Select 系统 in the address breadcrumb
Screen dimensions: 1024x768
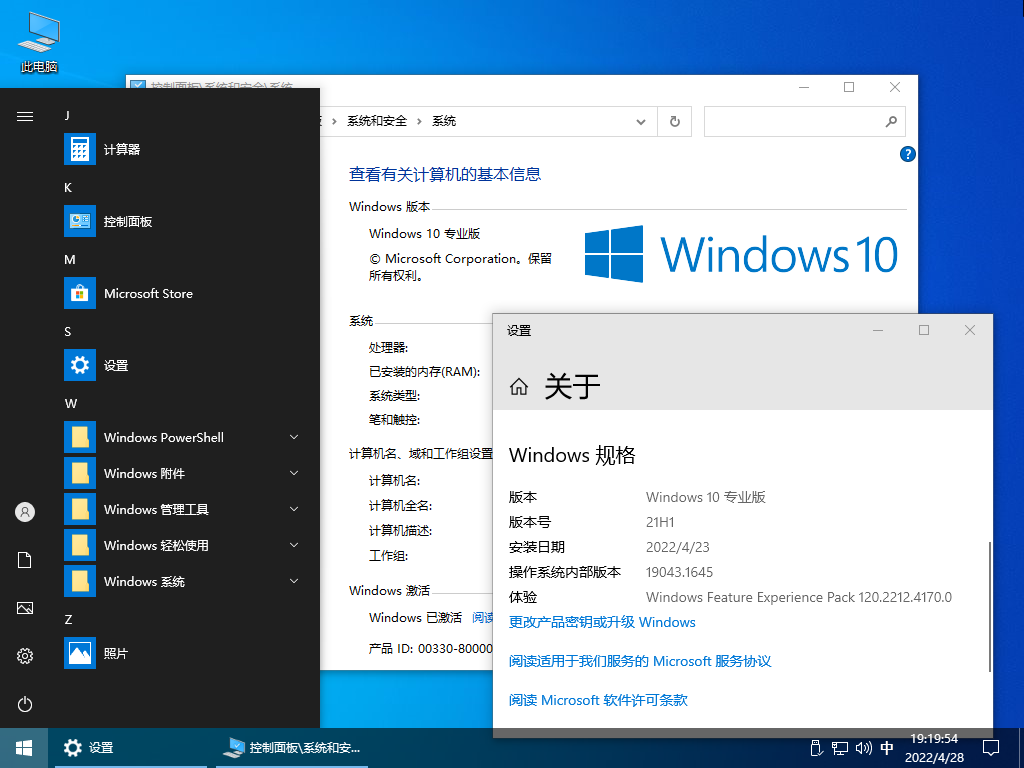(444, 121)
